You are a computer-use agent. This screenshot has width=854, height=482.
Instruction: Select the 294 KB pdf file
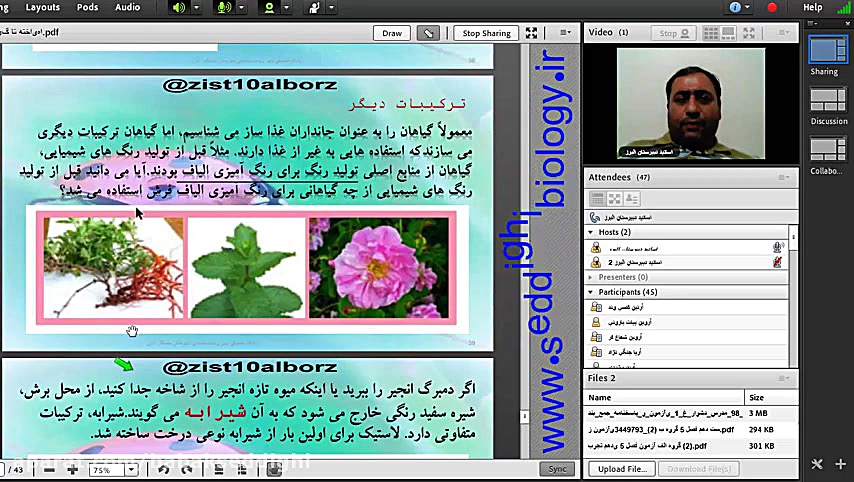692,430
